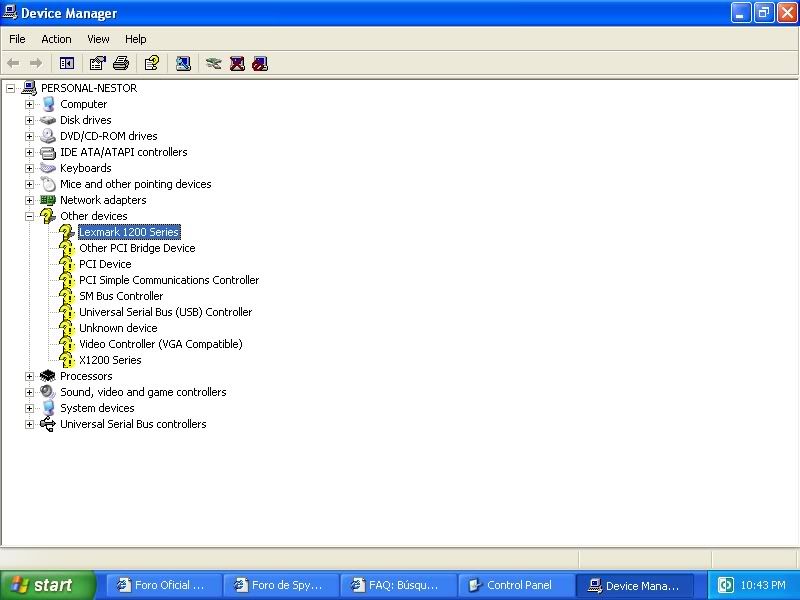The image size is (800, 600).
Task: Select Video Controller (VGA Compatible)
Action: click(x=161, y=344)
